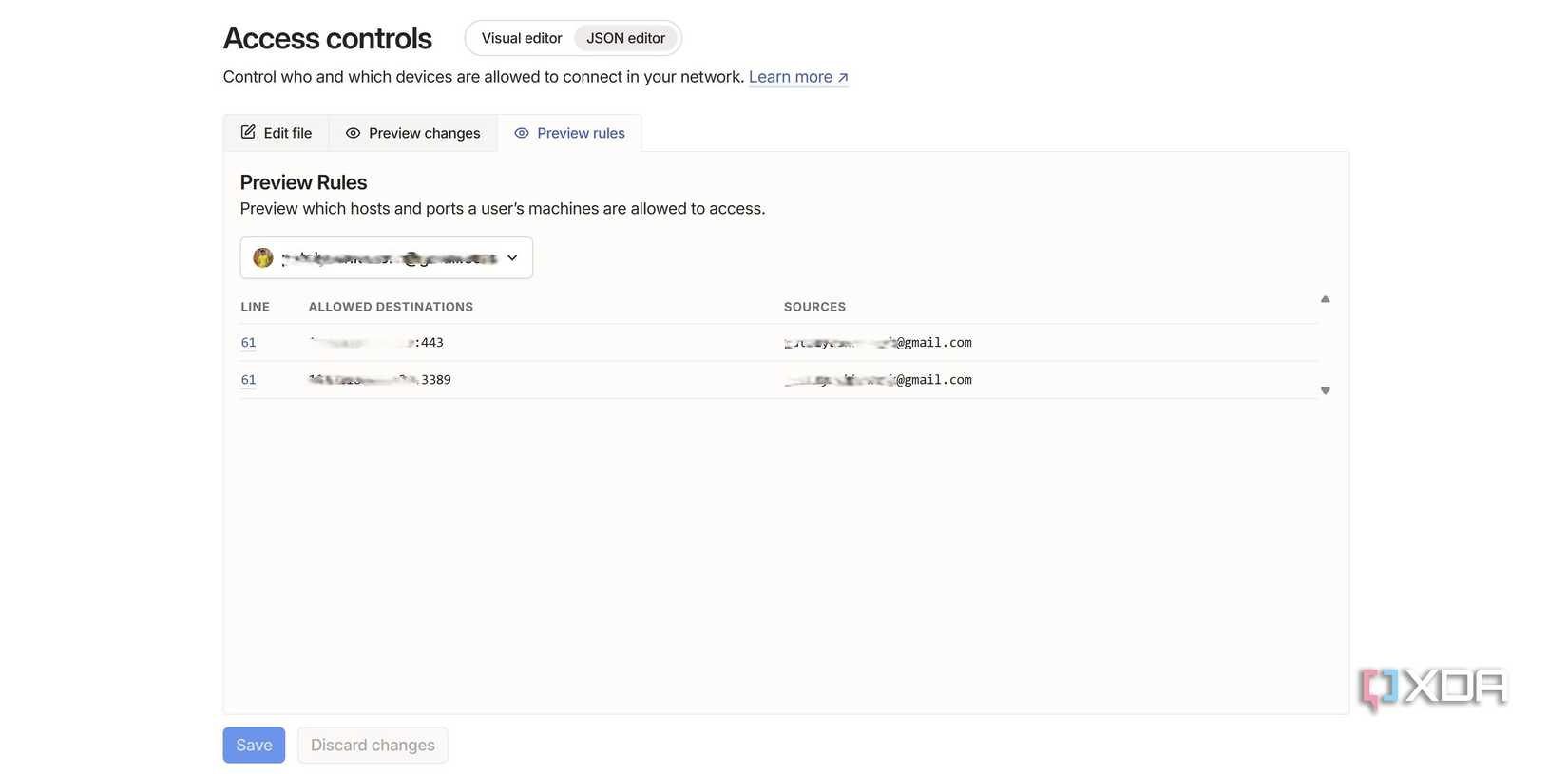This screenshot has height=774, width=1568.
Task: Click the pencil icon on Edit file
Action: (x=248, y=133)
